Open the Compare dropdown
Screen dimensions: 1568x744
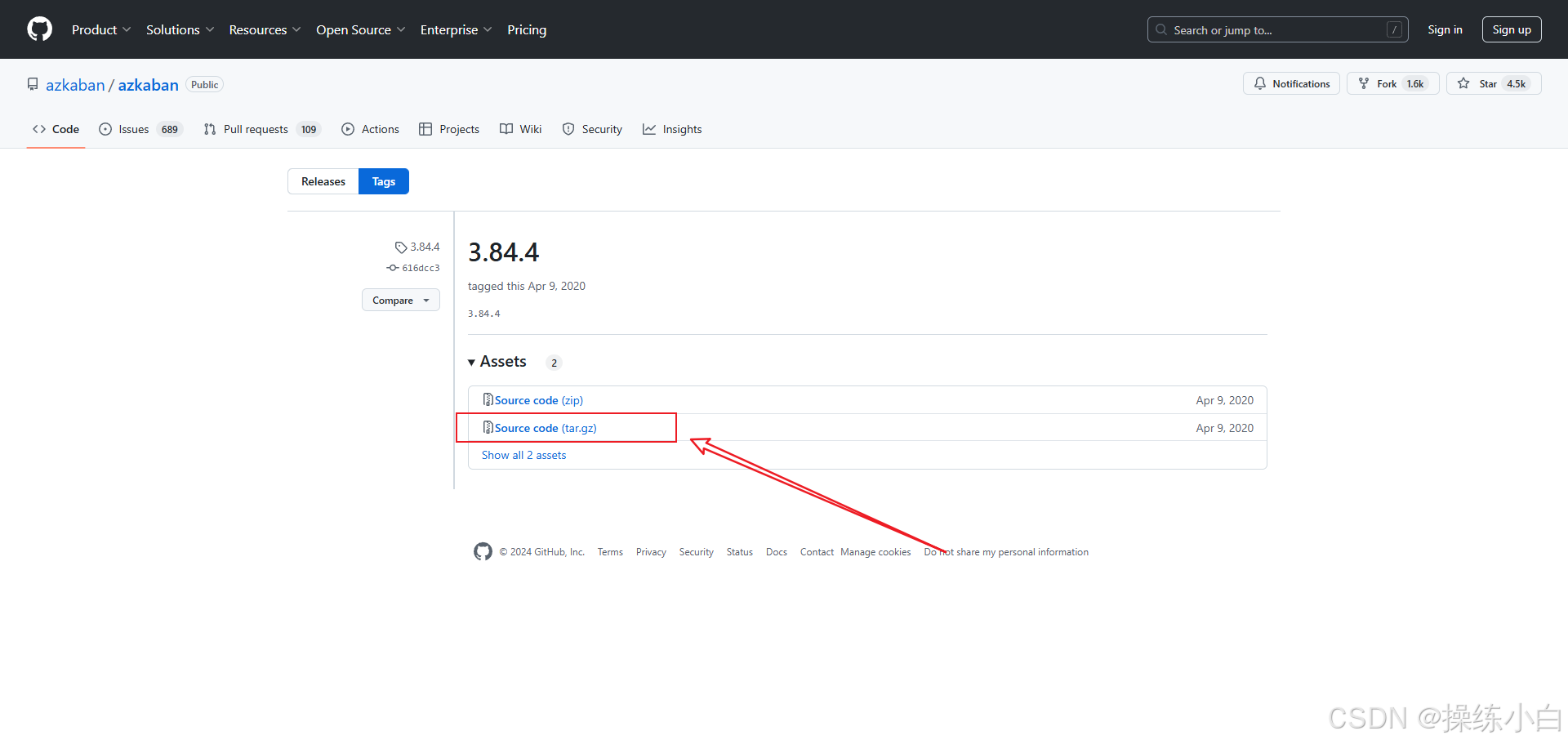[x=401, y=300]
